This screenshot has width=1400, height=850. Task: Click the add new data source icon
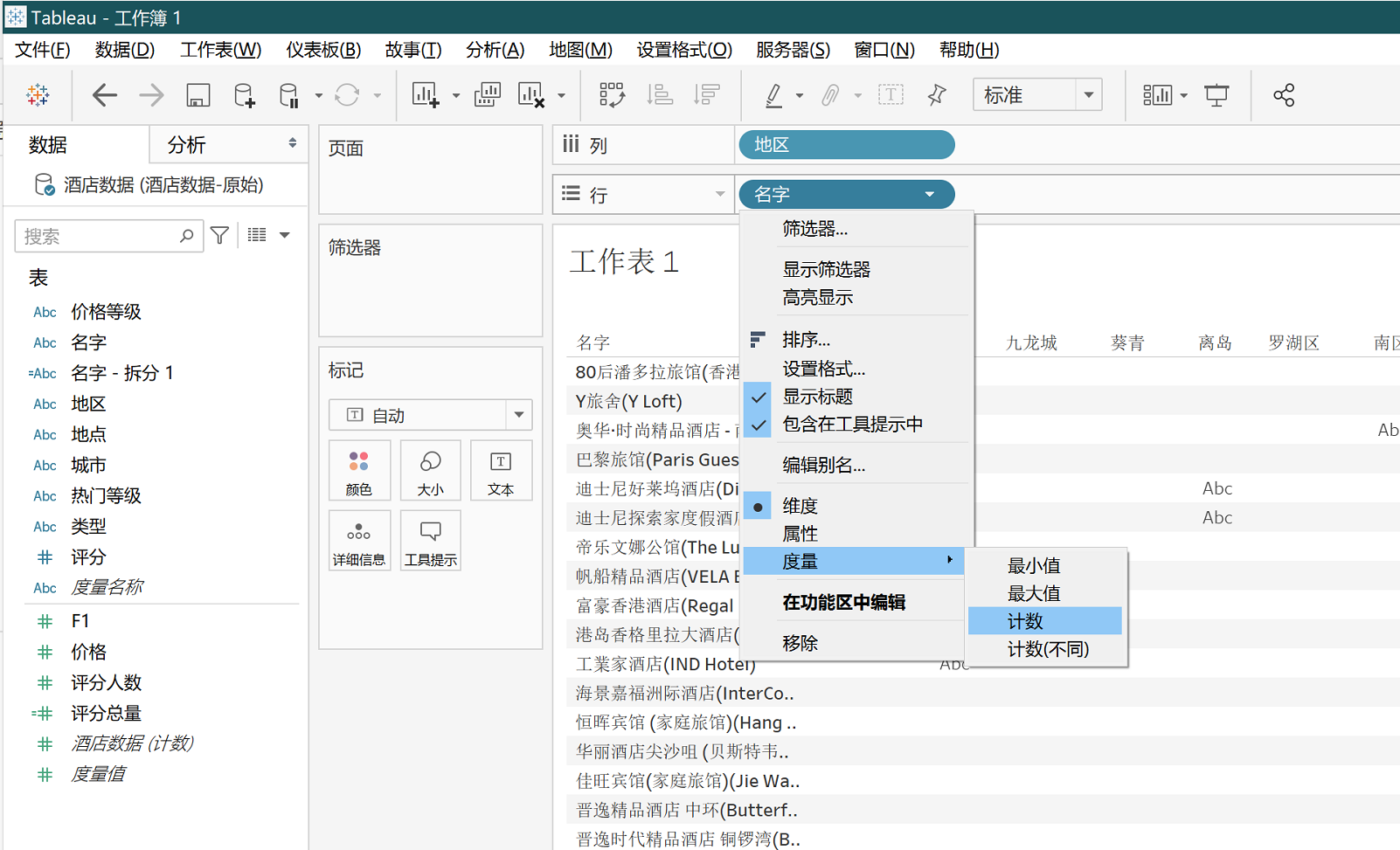244,94
